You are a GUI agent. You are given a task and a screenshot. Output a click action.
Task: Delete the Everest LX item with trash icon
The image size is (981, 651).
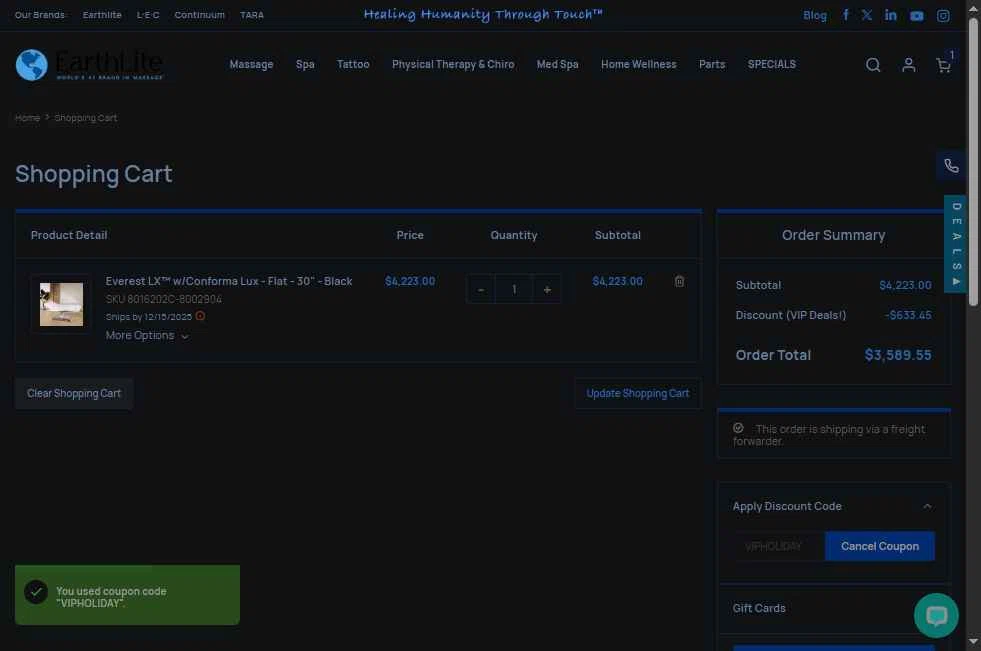679,281
